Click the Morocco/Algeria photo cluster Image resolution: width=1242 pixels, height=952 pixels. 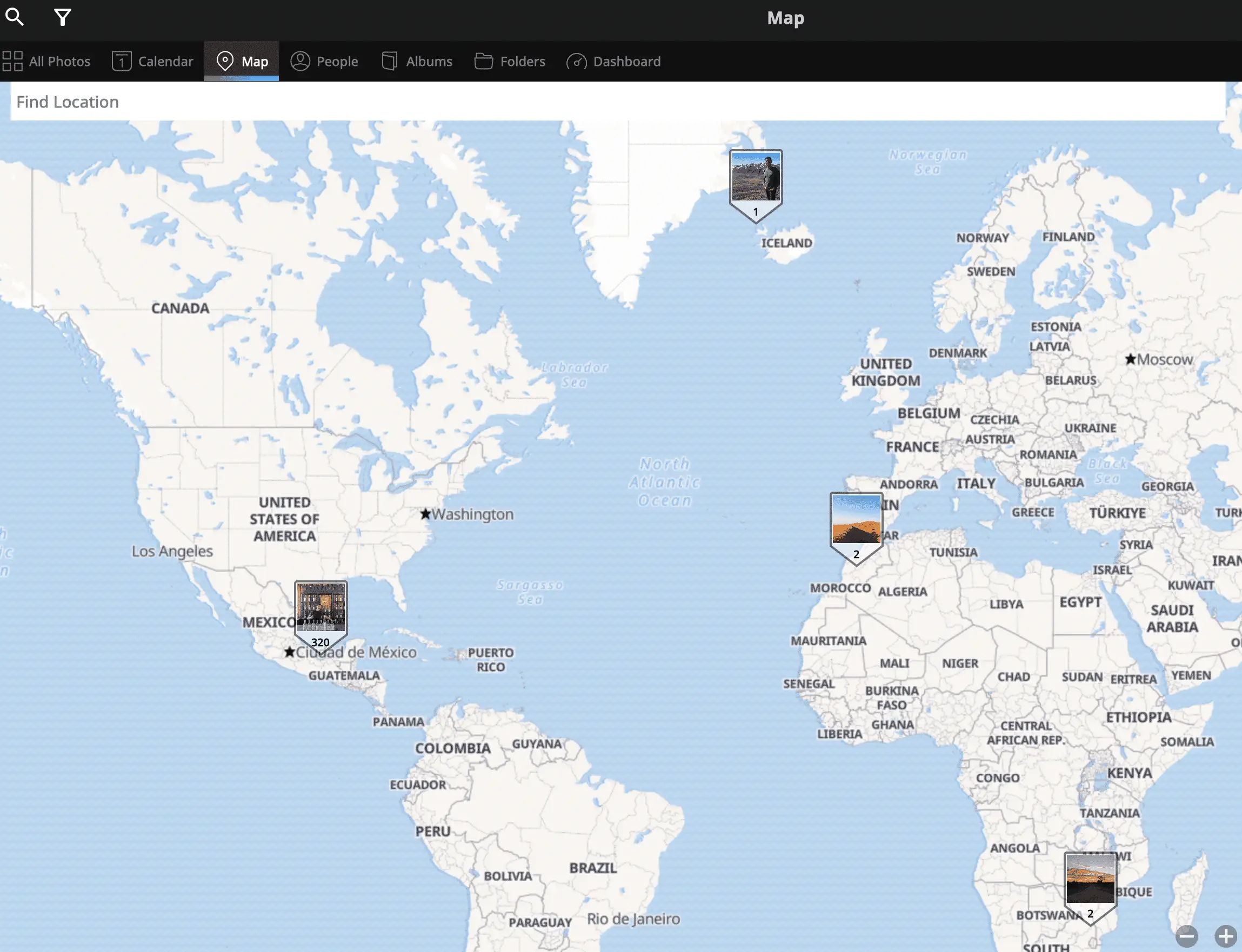point(856,519)
